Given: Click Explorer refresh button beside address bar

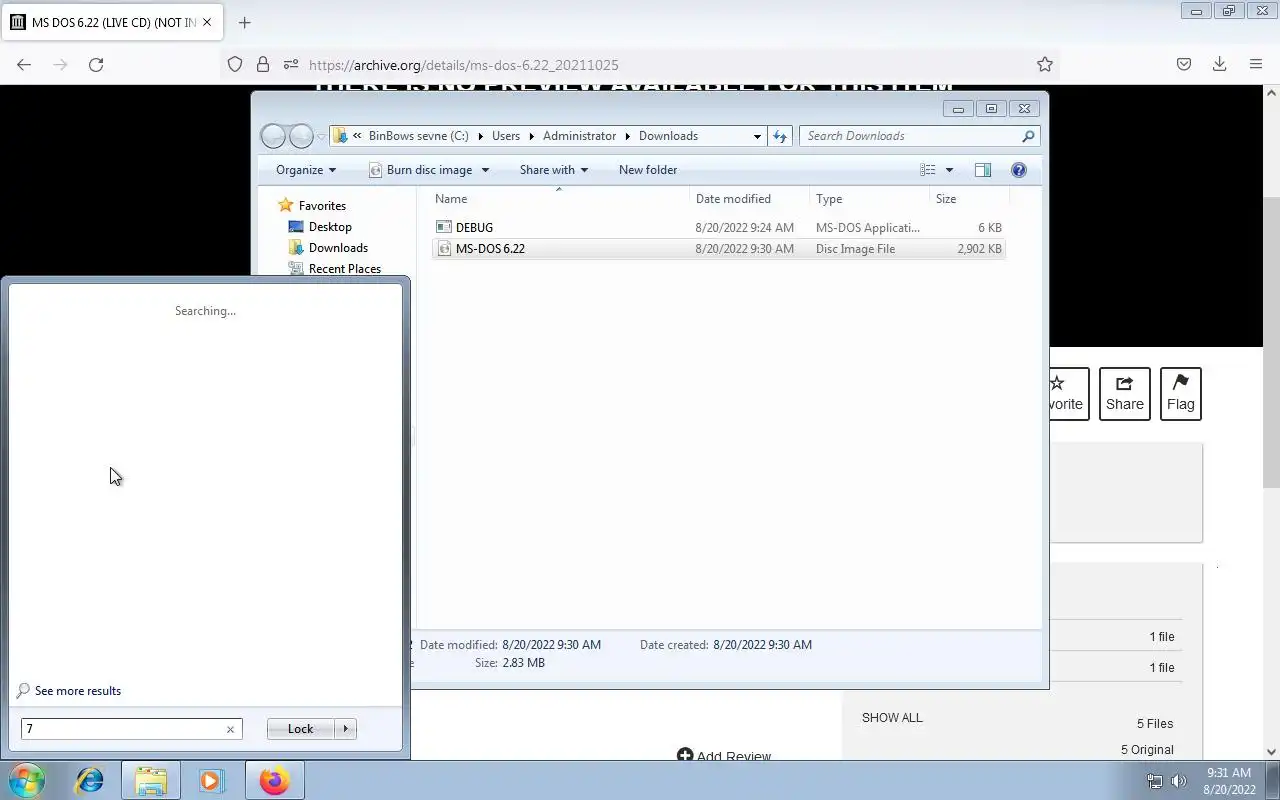Looking at the screenshot, I should point(780,136).
